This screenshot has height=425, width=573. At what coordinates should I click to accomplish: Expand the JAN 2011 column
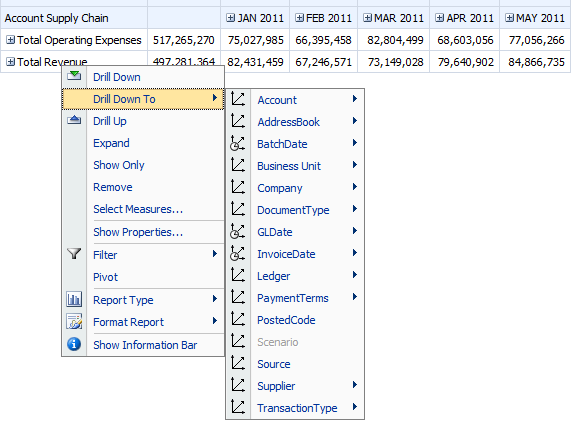tap(230, 18)
